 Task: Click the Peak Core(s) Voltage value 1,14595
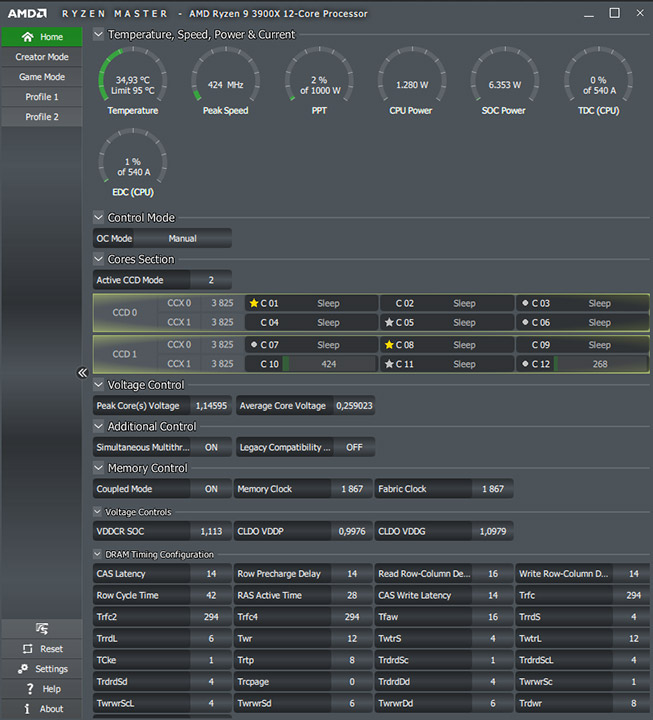pyautogui.click(x=211, y=405)
